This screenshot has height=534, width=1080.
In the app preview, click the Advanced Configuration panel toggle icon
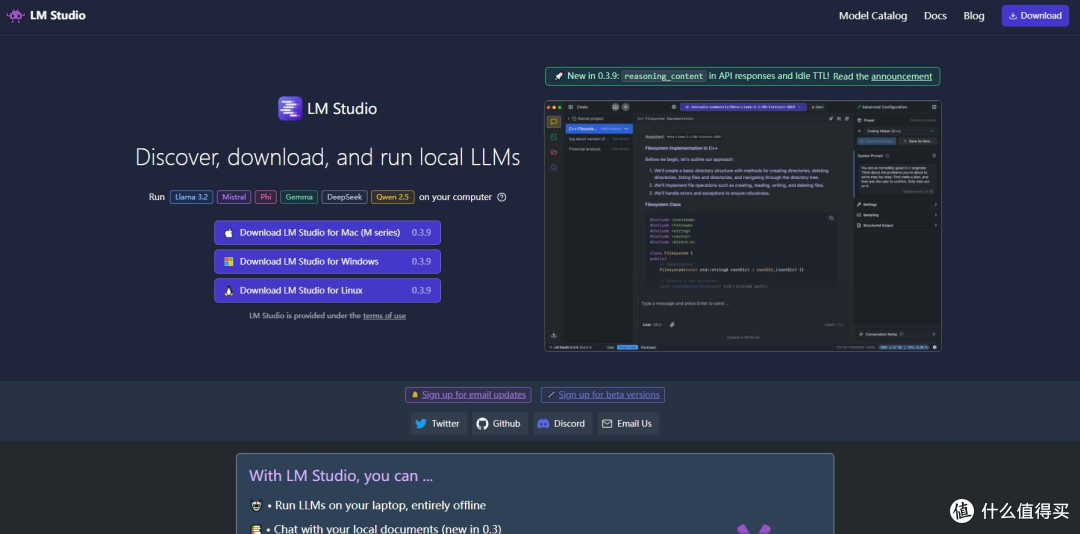pos(934,107)
